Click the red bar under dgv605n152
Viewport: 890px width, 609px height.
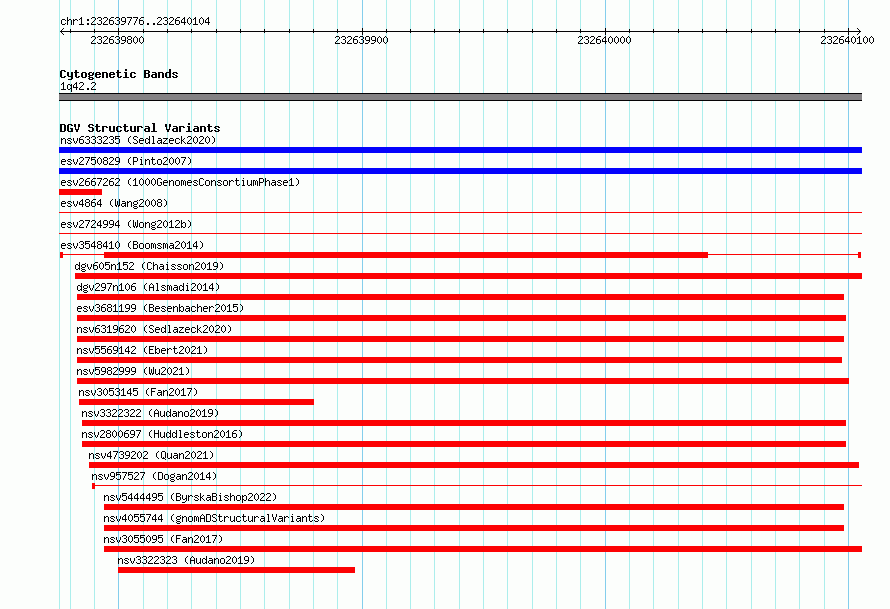(468, 276)
